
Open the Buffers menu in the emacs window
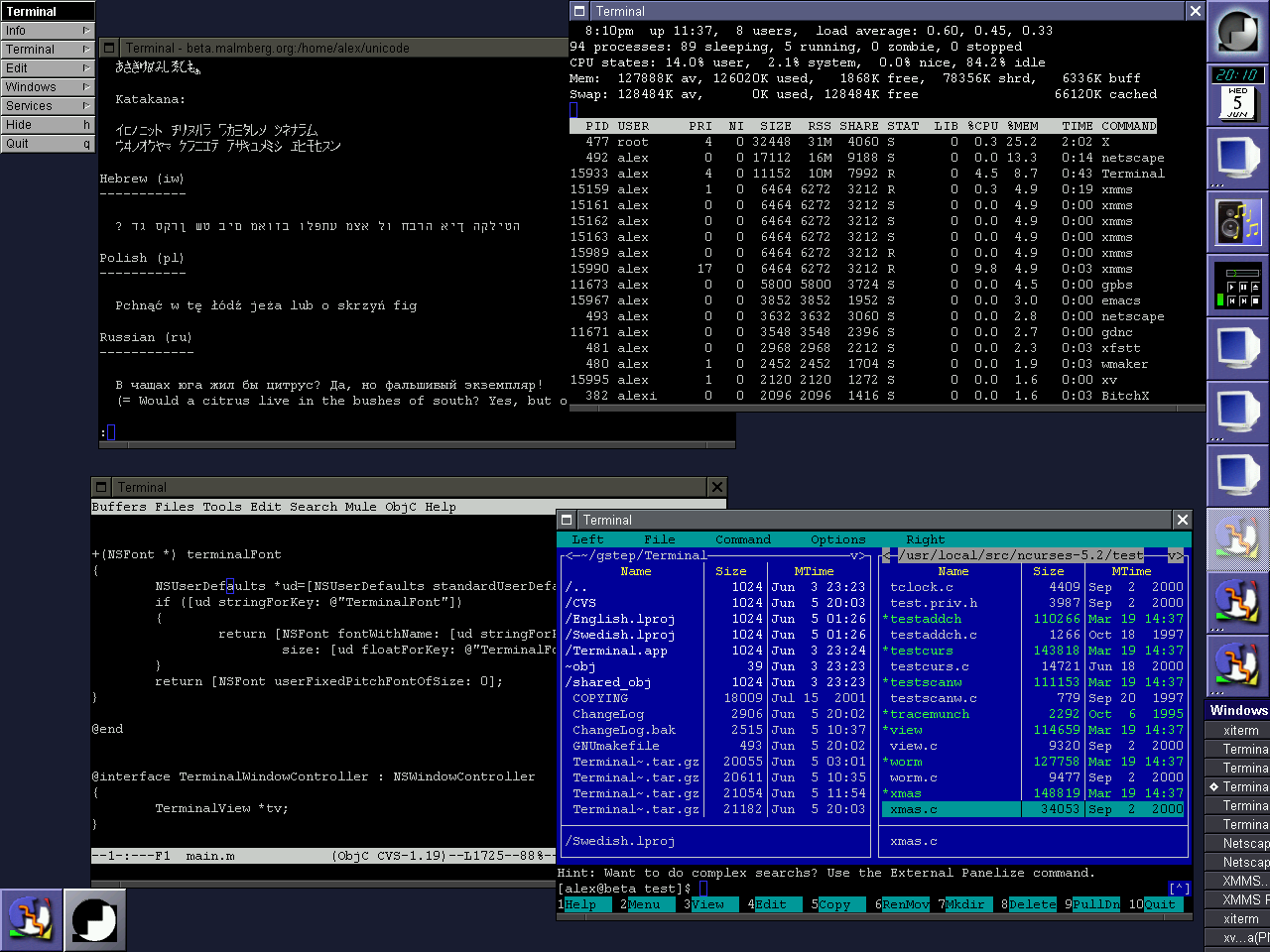[119, 507]
